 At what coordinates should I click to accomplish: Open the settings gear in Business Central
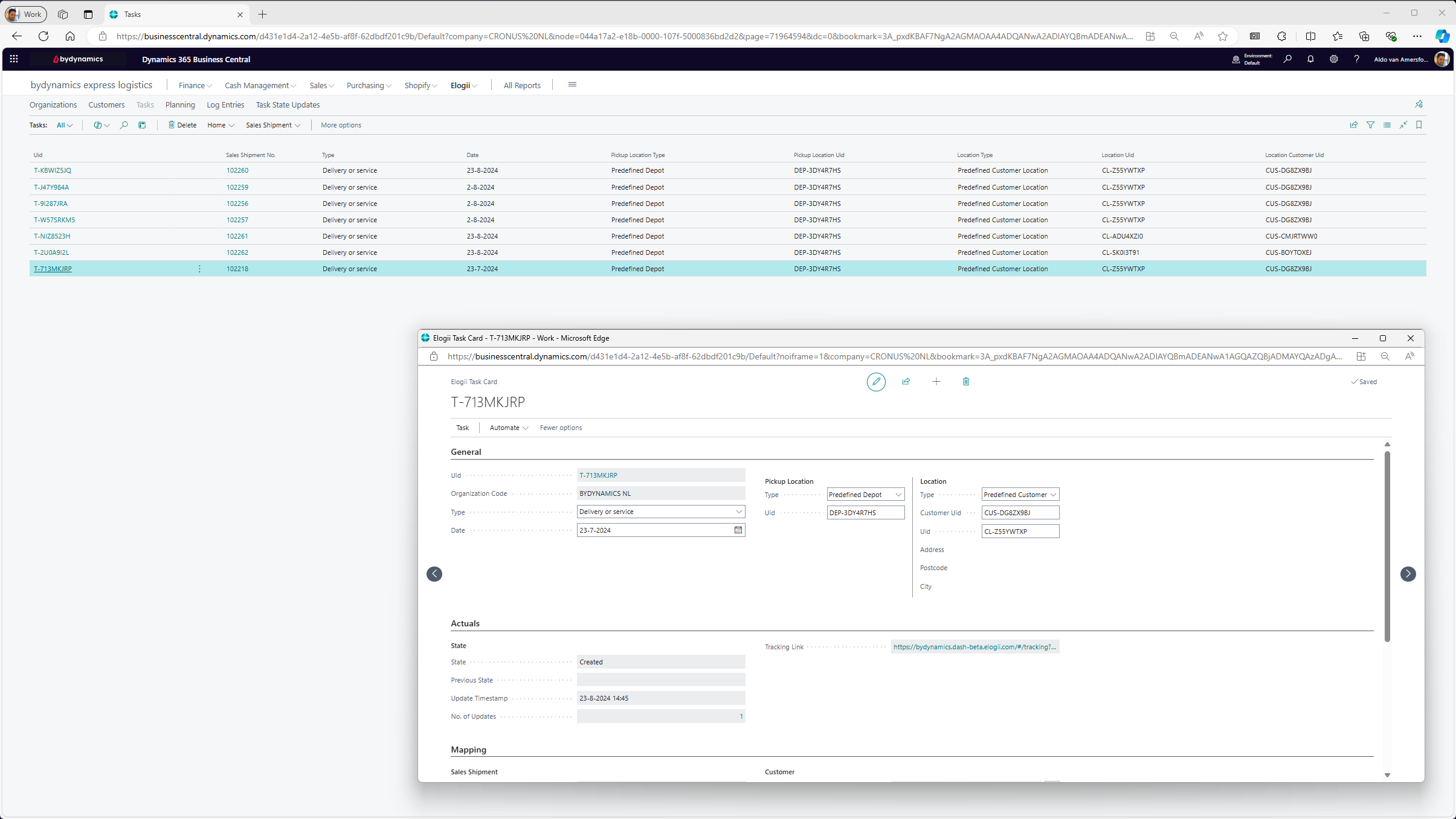click(1333, 59)
